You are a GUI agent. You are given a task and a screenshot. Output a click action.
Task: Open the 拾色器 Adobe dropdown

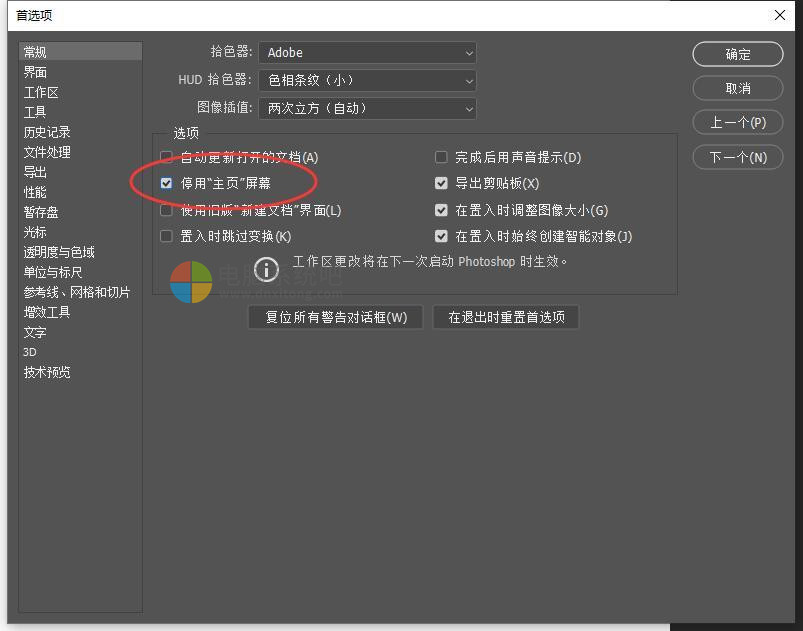367,53
